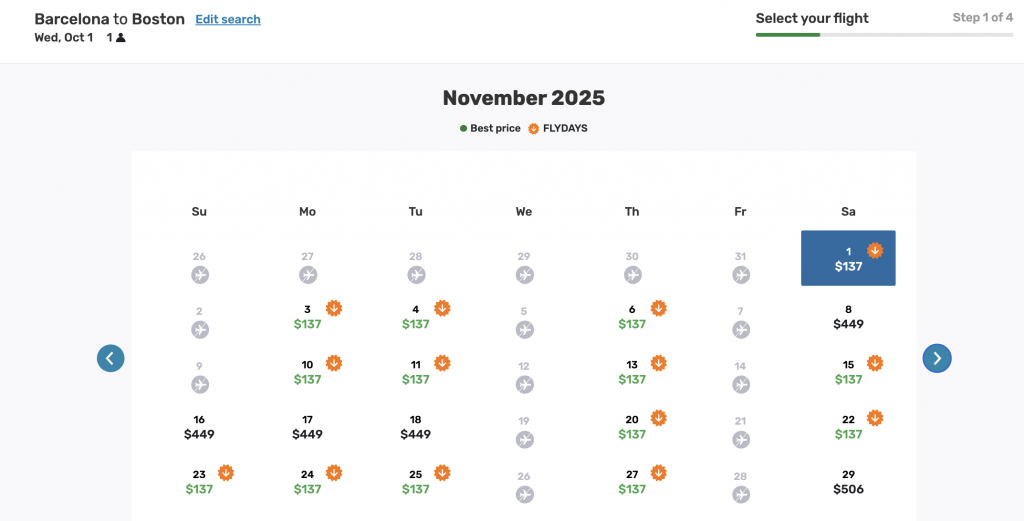Select November 25 at $137
This screenshot has width=1024, height=521.
point(415,482)
